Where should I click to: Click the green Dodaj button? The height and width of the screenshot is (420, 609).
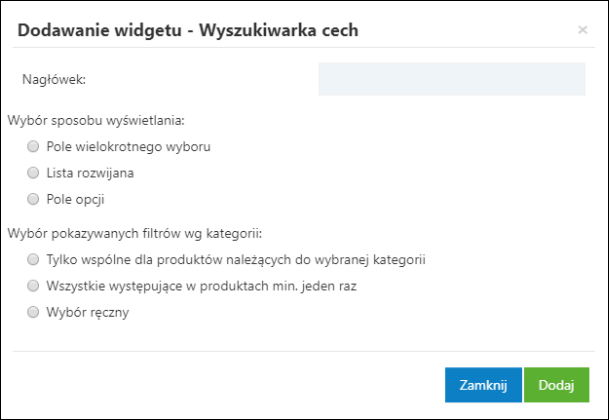click(556, 385)
